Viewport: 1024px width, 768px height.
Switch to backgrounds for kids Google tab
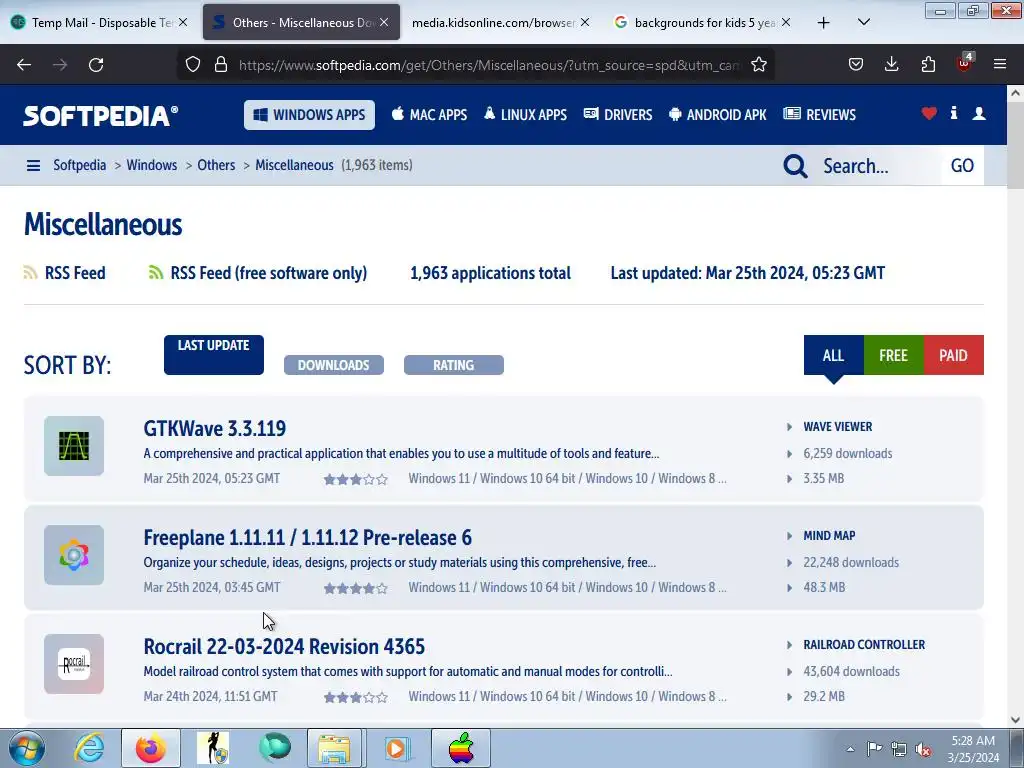click(x=705, y=23)
